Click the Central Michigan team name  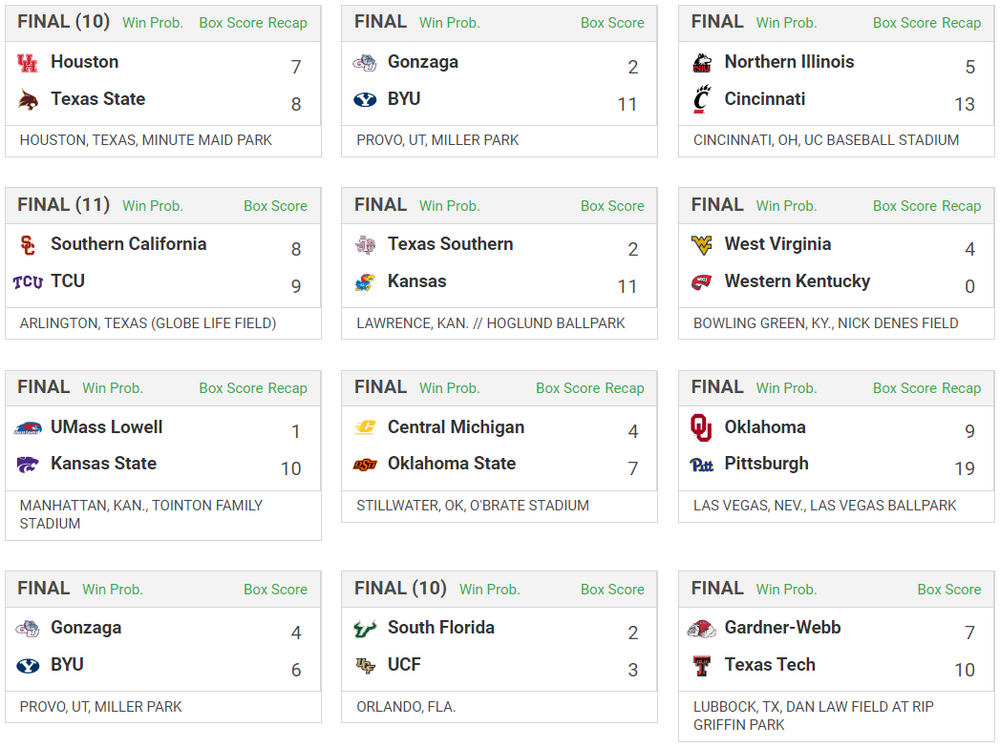(x=456, y=427)
